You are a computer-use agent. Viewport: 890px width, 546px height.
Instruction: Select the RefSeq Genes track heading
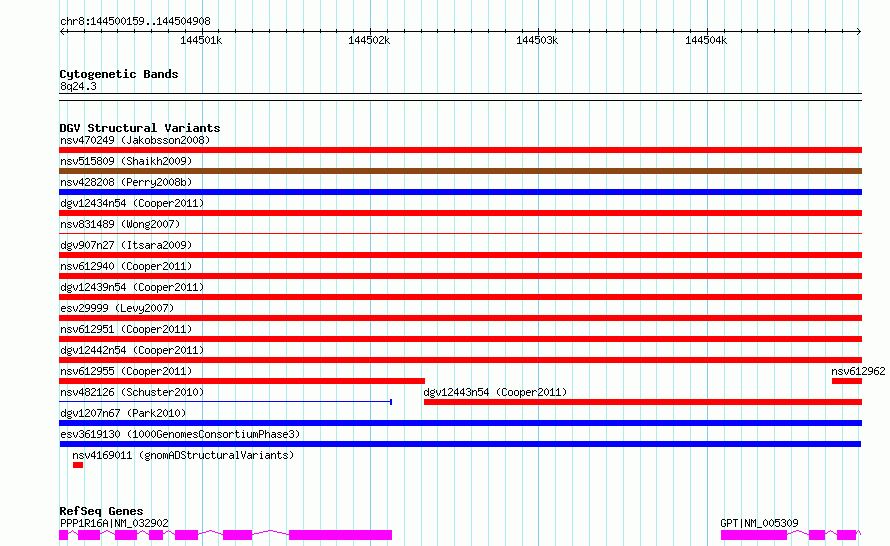coord(101,511)
